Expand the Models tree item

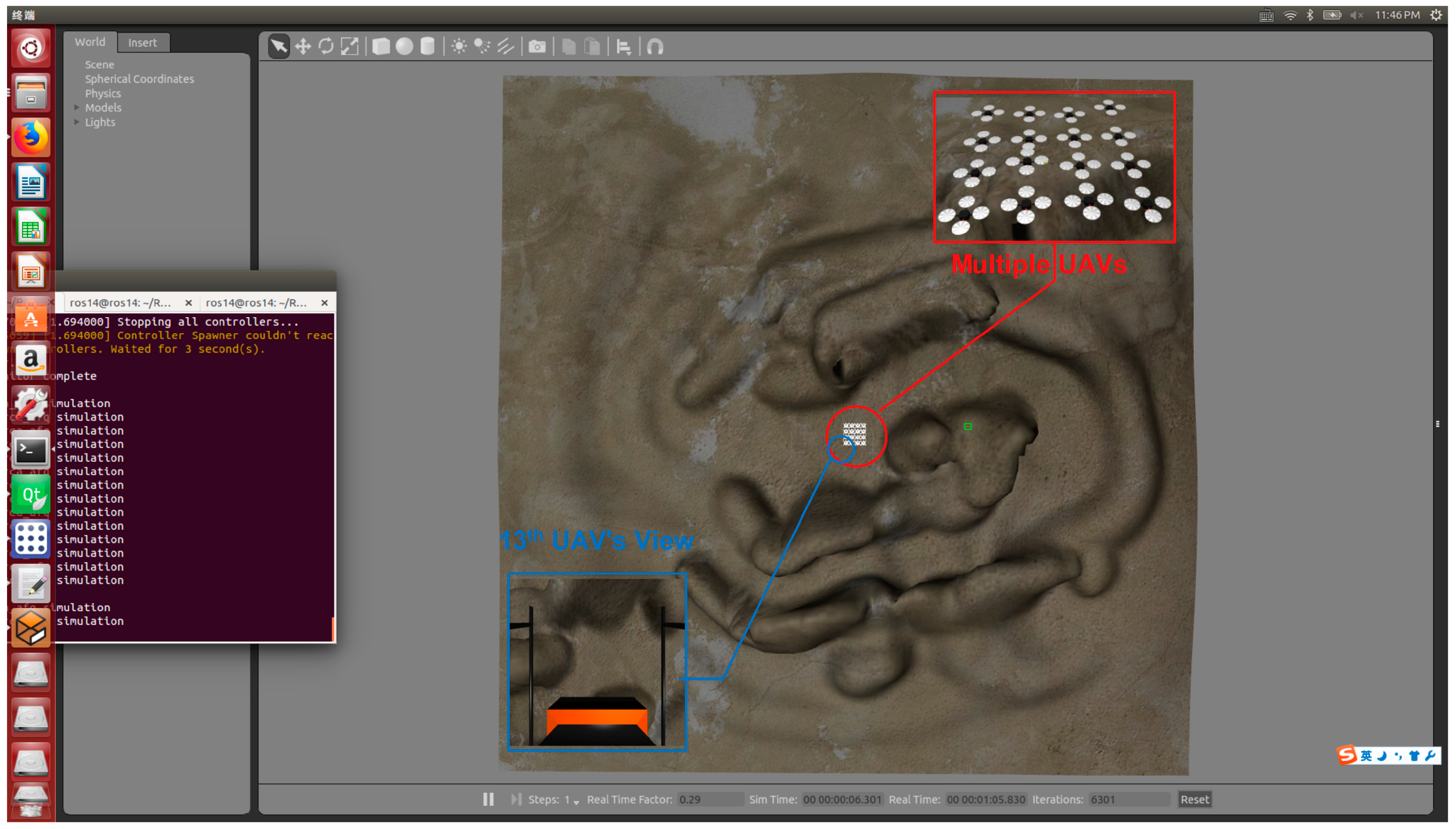[77, 108]
